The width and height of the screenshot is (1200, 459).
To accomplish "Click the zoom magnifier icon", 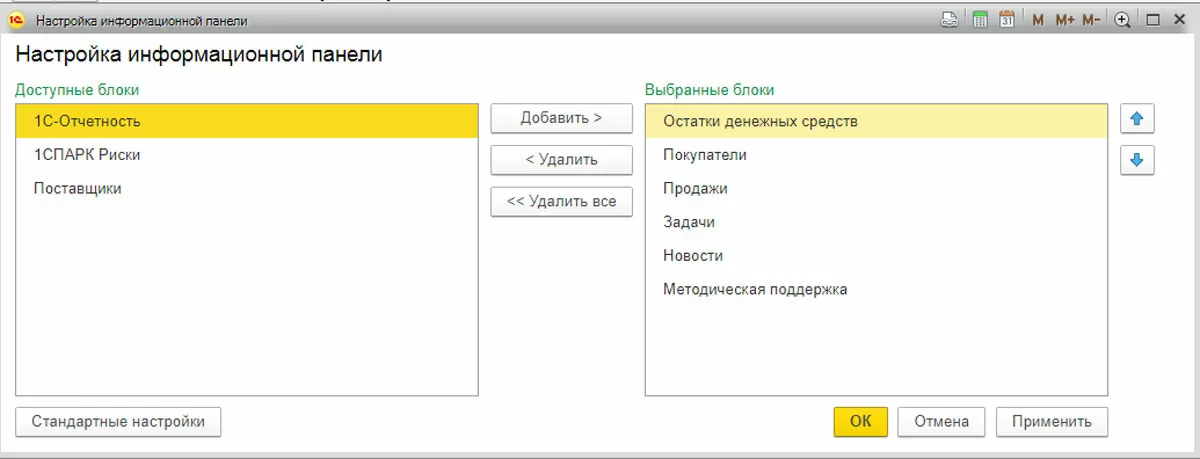I will tap(1123, 20).
